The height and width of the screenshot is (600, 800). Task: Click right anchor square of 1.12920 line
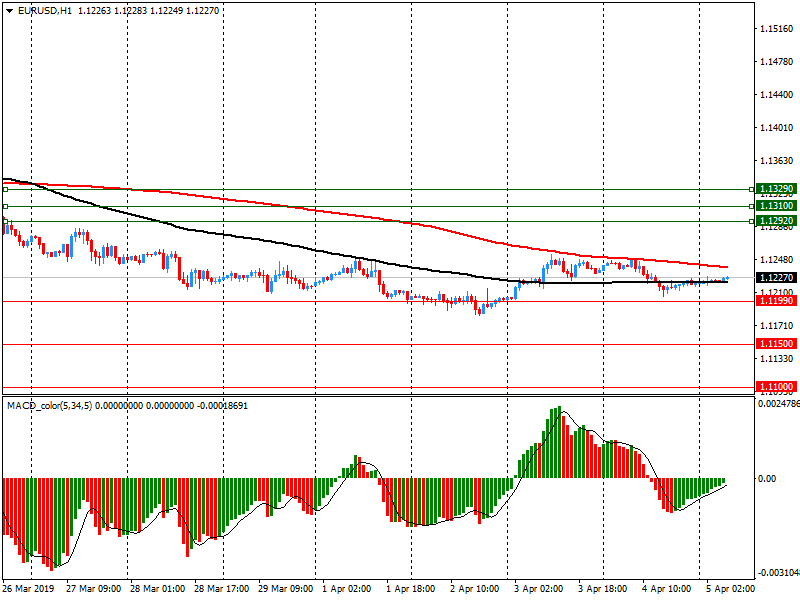(751, 221)
